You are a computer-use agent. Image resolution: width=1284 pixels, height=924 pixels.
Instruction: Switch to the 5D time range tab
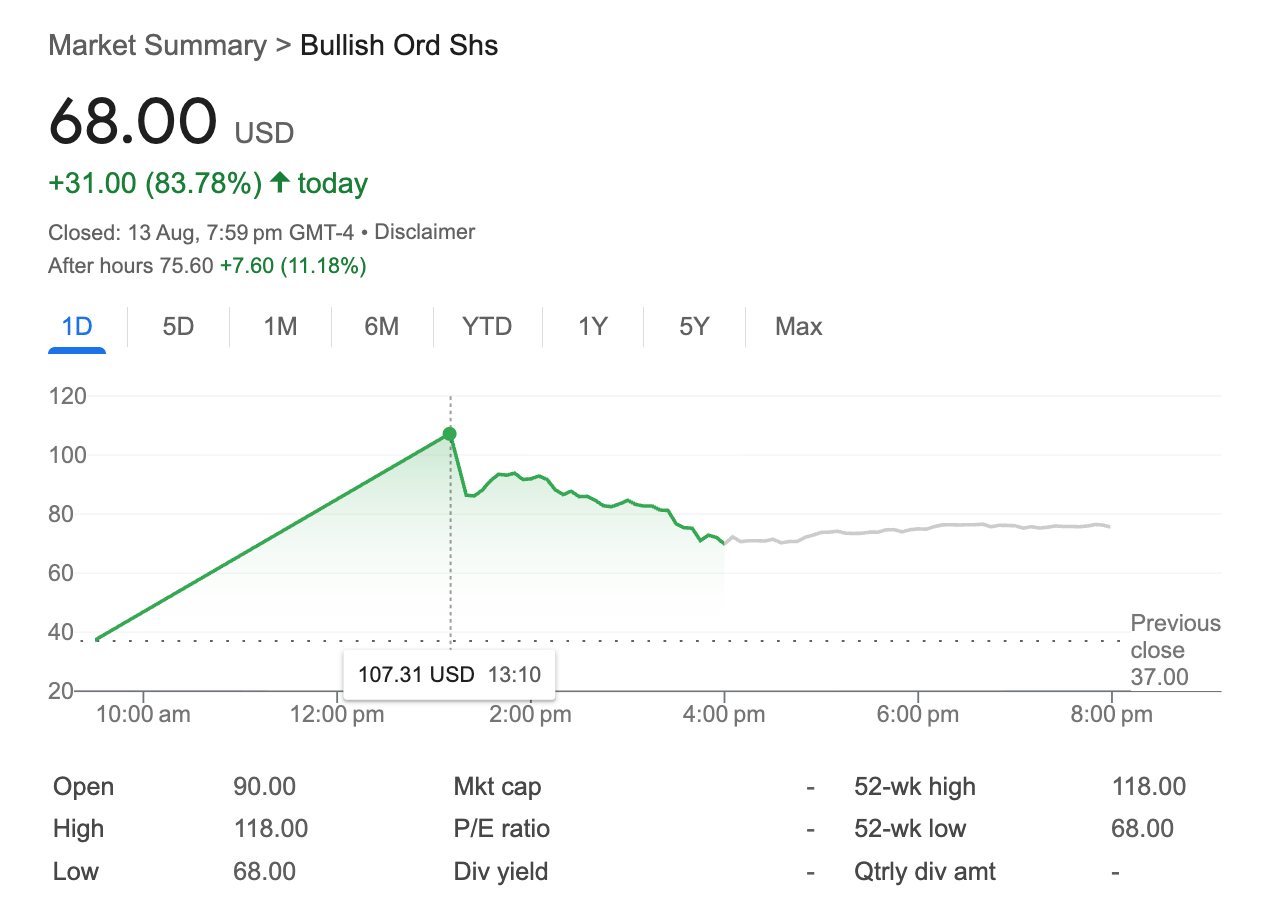(x=178, y=327)
